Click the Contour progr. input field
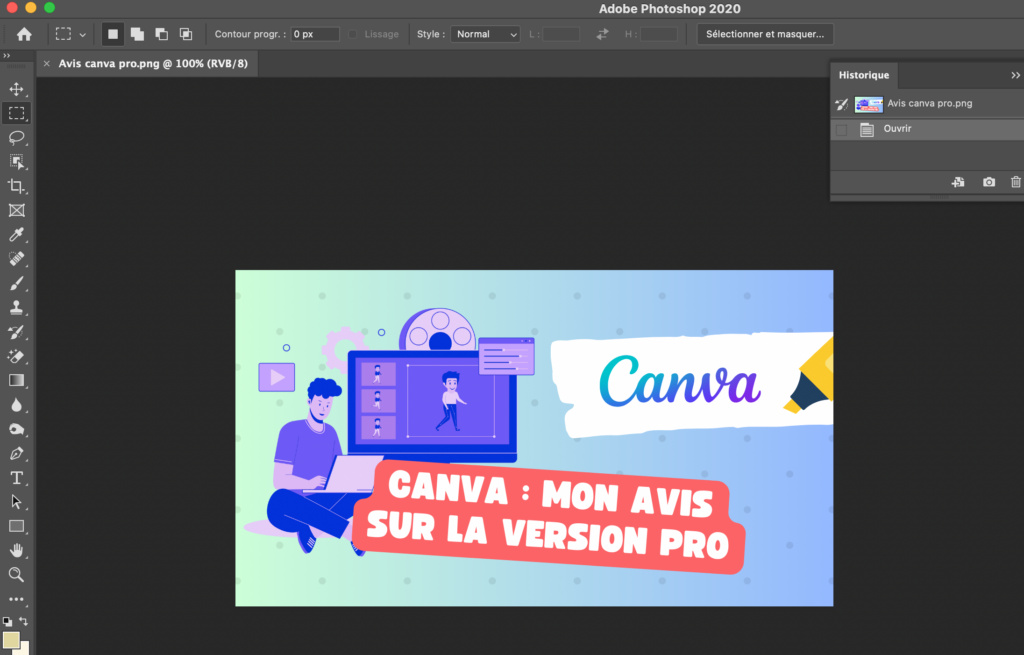Viewport: 1024px width, 655px height. click(x=315, y=34)
